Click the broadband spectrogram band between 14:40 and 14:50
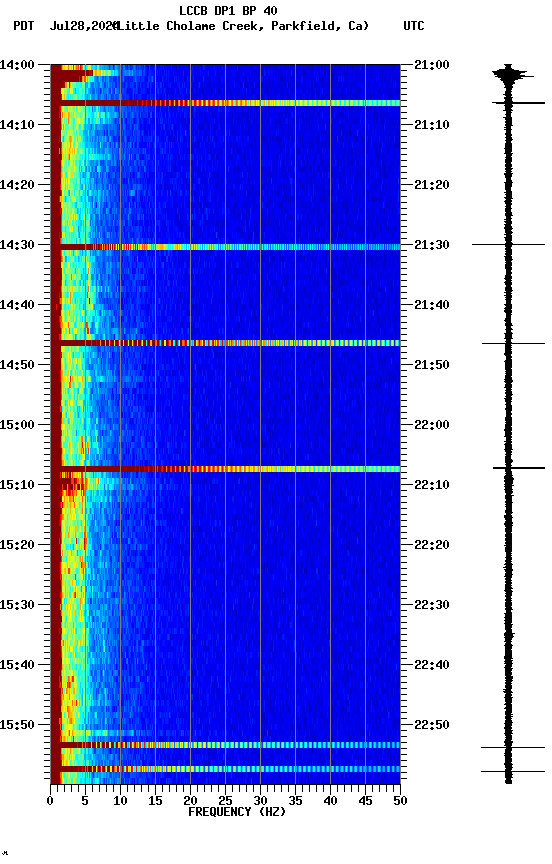Viewport: 552px width, 864px height. 225,343
